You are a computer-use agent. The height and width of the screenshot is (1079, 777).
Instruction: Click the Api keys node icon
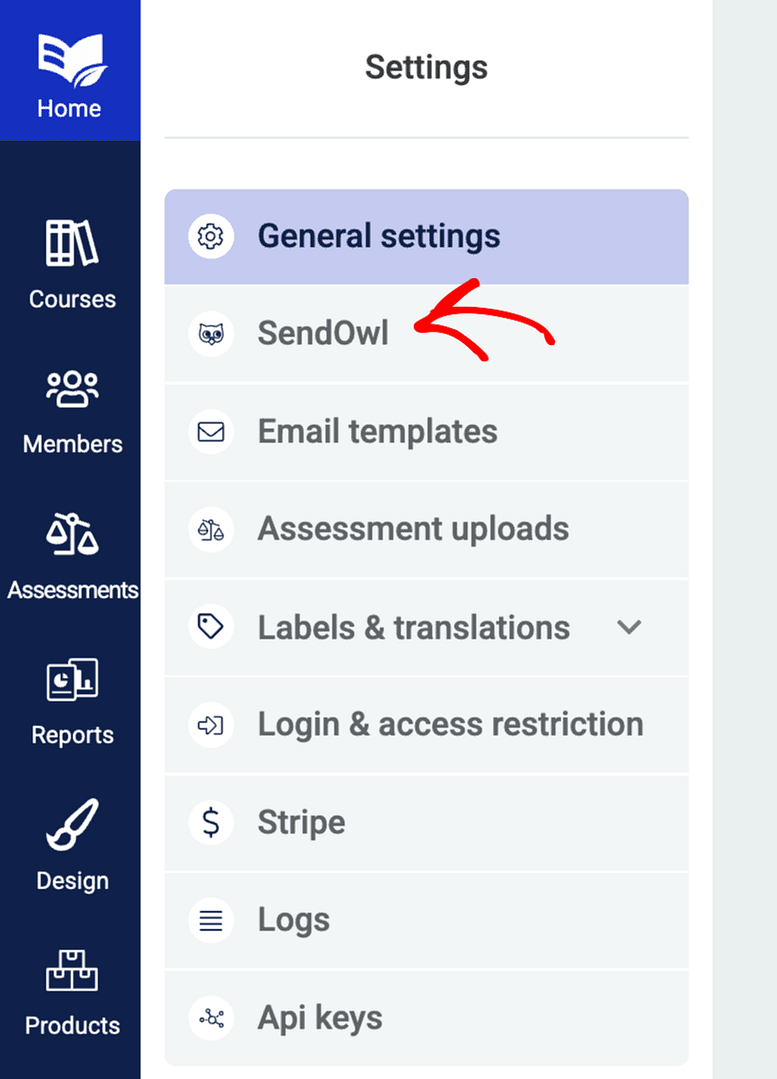pyautogui.click(x=210, y=1018)
